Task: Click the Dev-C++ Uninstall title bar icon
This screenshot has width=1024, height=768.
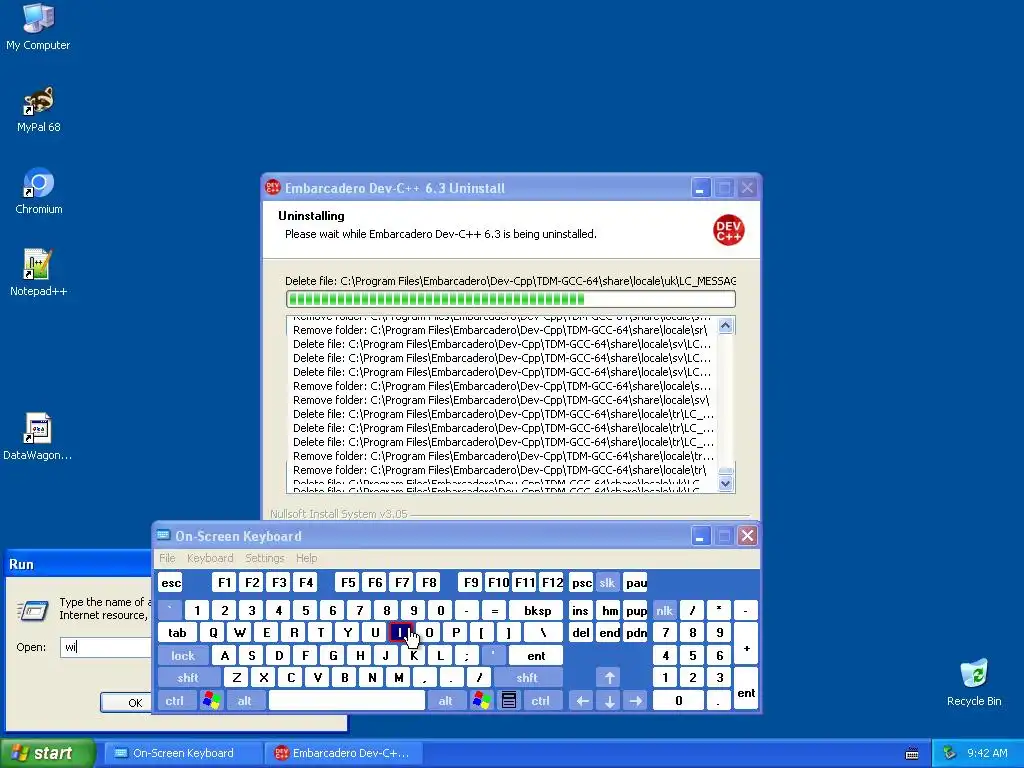Action: [x=272, y=187]
